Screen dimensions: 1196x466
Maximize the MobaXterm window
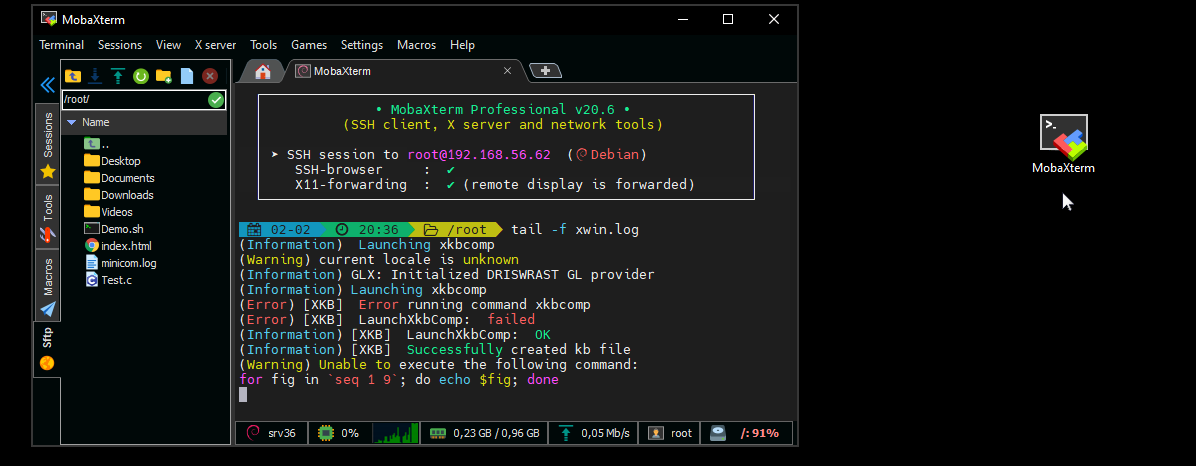(728, 19)
